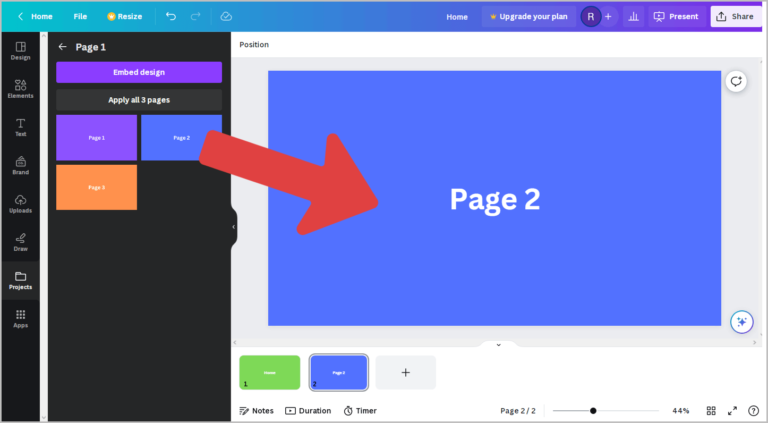This screenshot has height=423, width=768.
Task: Open the Timer option
Action: pos(360,411)
